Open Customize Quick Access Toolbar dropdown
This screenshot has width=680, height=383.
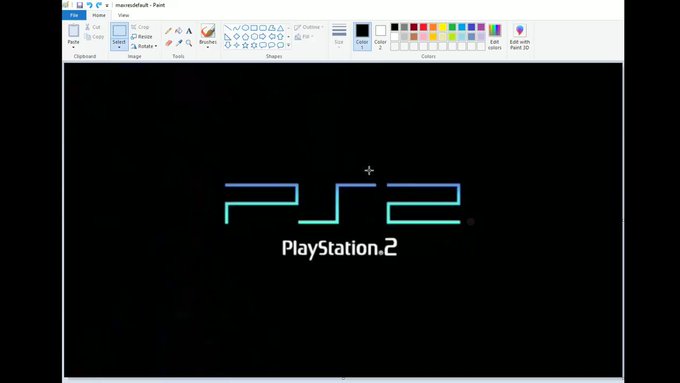[107, 6]
